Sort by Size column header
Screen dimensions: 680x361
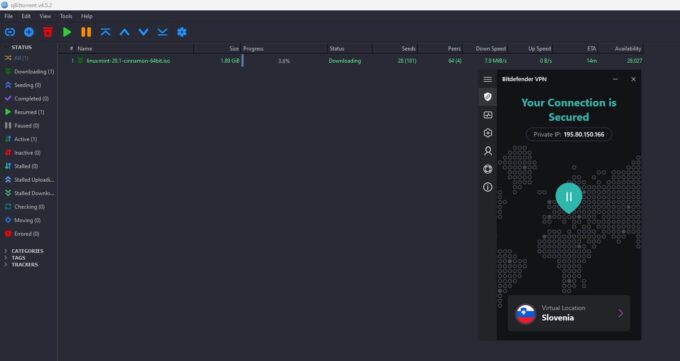[x=217, y=49]
